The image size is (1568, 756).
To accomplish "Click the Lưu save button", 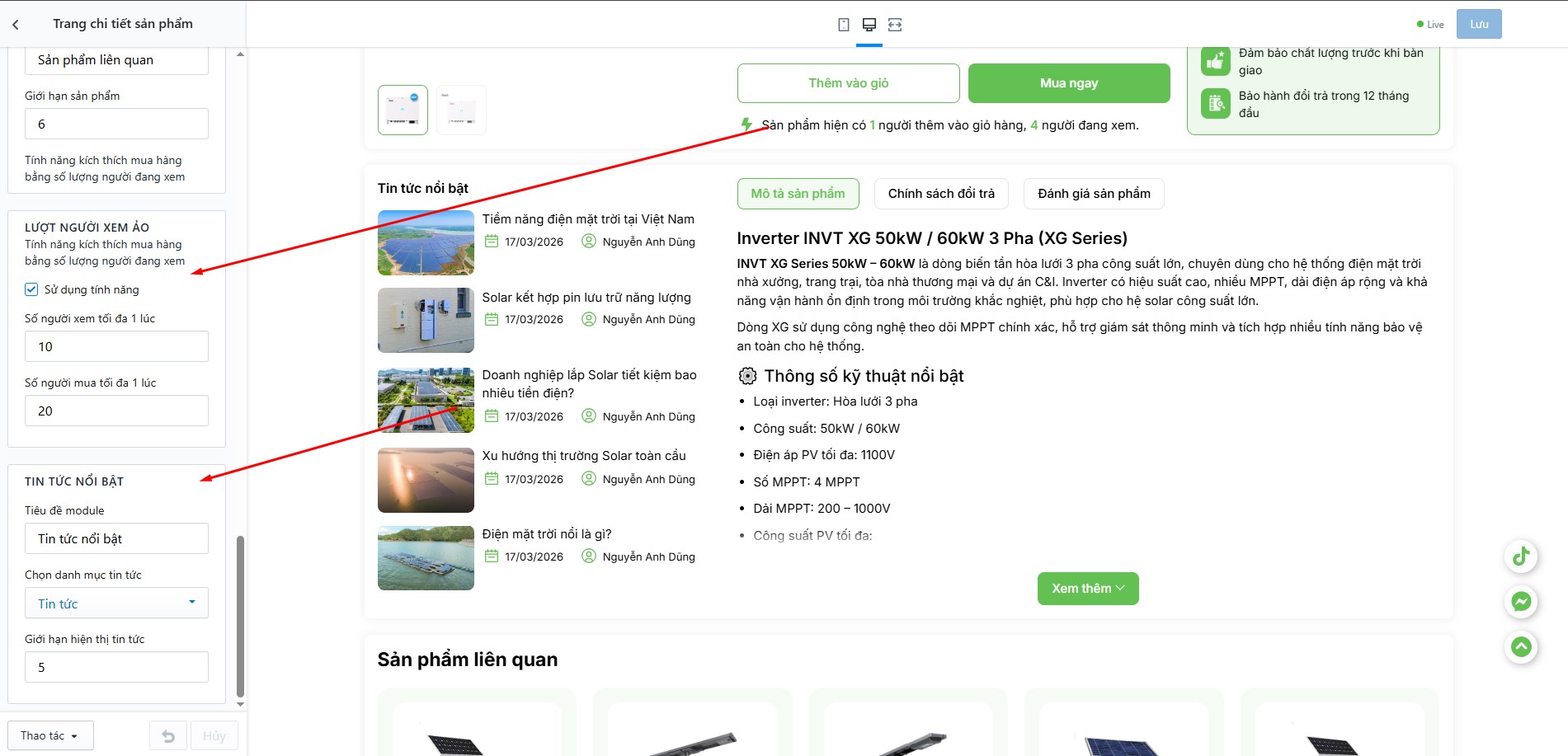I will click(1479, 24).
